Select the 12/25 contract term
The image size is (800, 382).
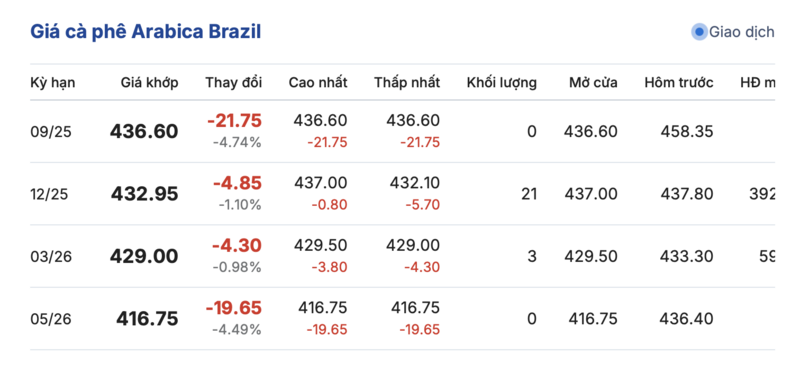[48, 194]
